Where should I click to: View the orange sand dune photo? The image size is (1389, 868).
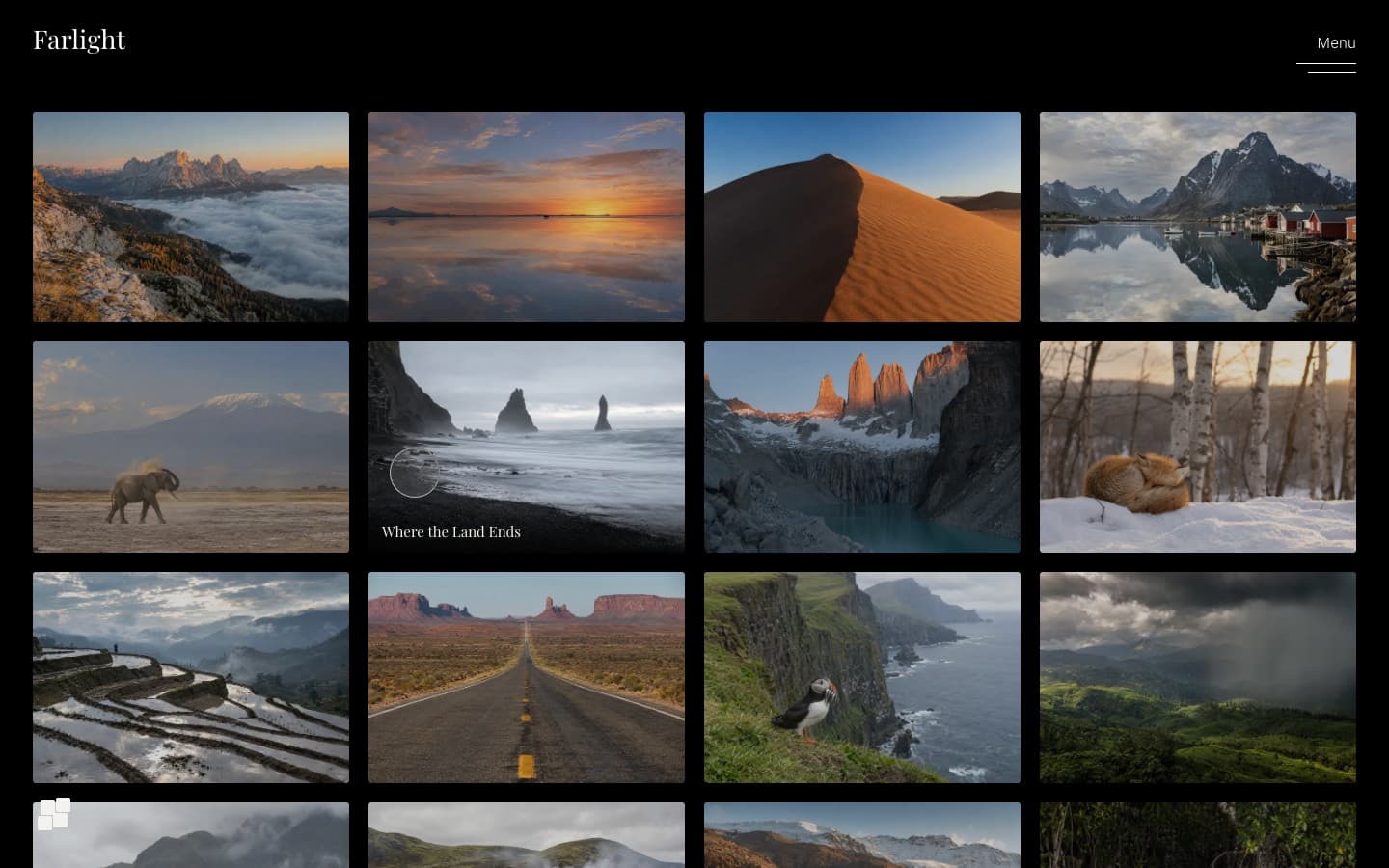[x=862, y=217]
